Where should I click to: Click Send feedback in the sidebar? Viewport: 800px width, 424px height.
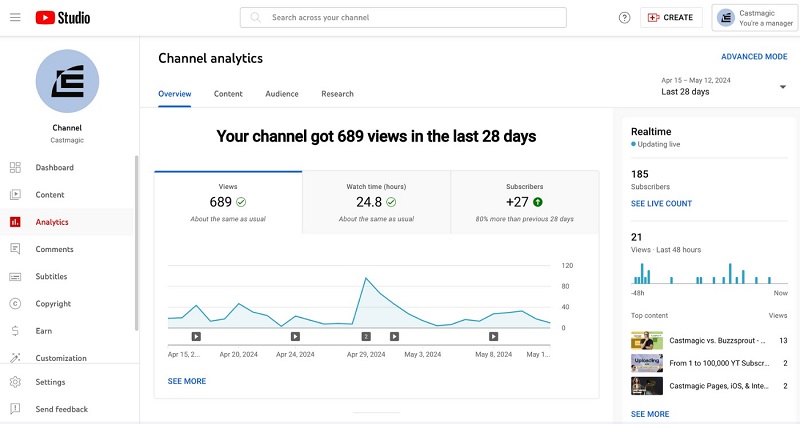pyautogui.click(x=67, y=409)
